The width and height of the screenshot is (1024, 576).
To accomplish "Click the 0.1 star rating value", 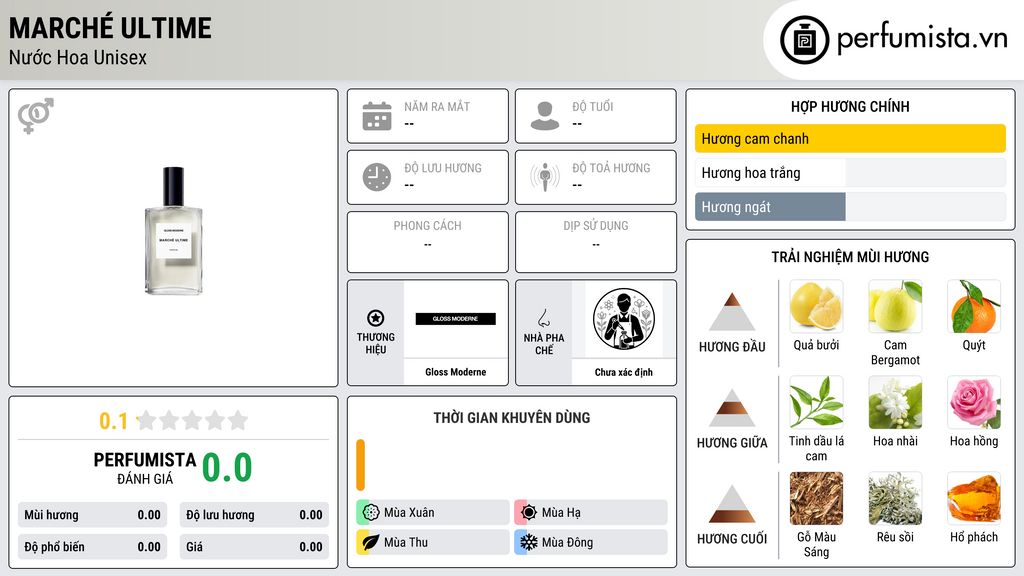I will click(x=113, y=421).
